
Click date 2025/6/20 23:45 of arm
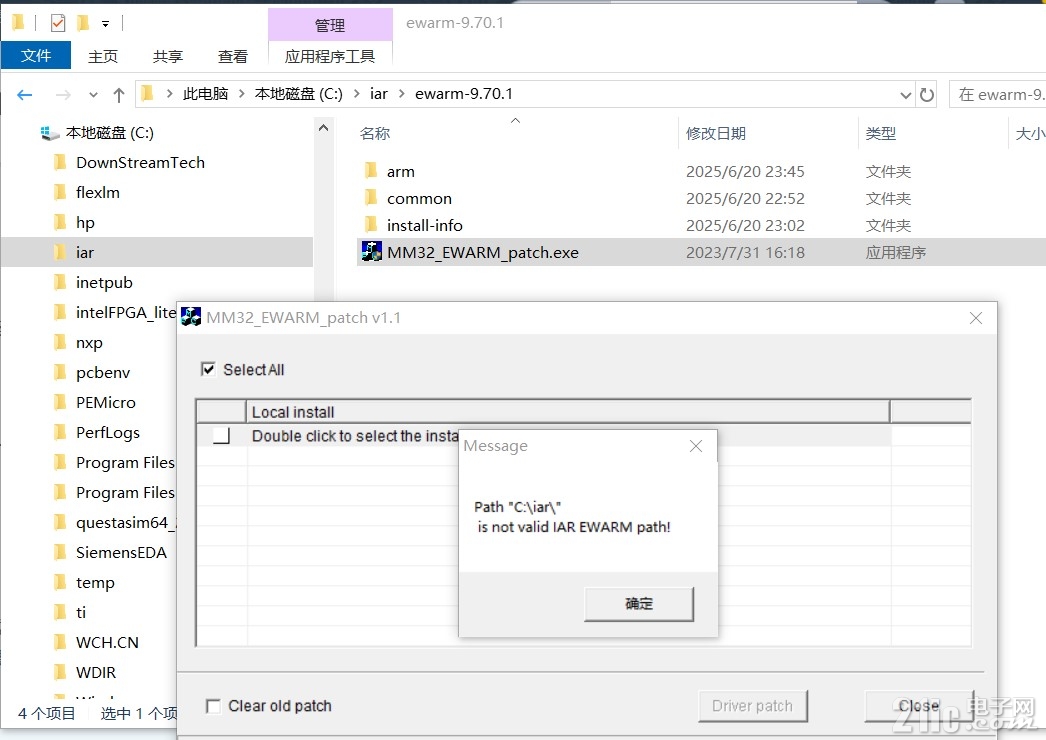pyautogui.click(x=745, y=171)
